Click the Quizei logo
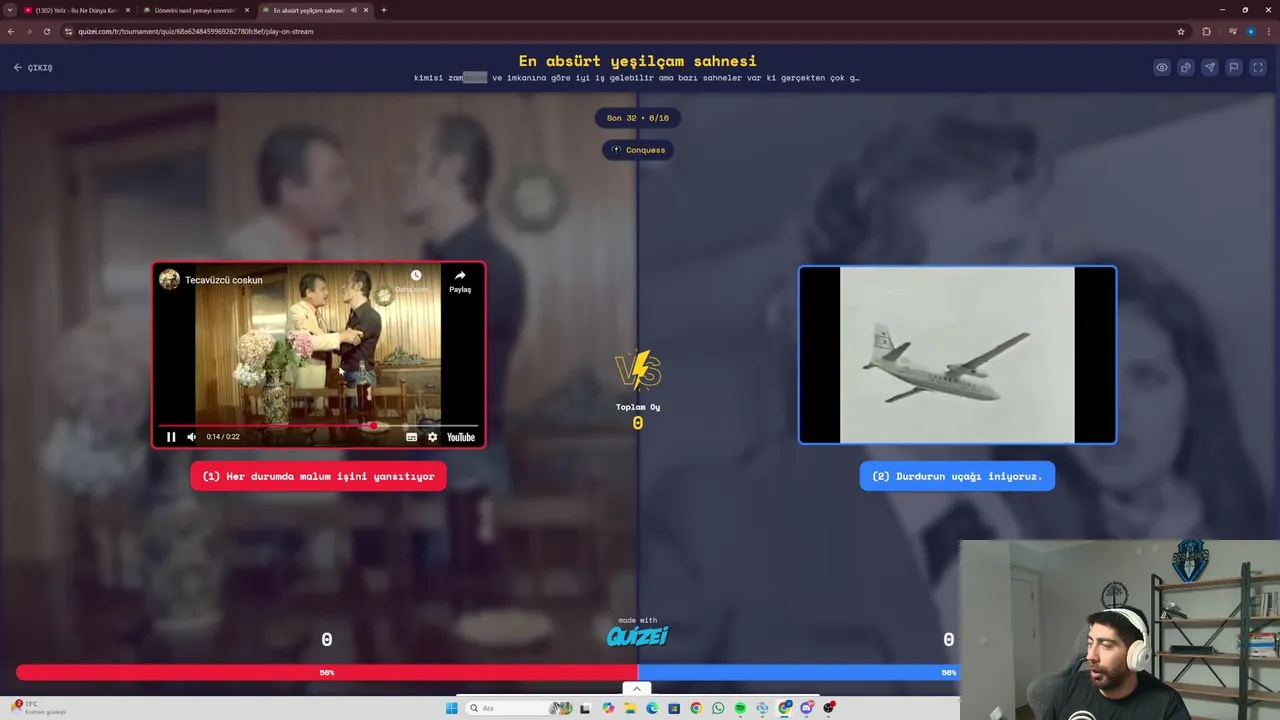 pyautogui.click(x=637, y=636)
